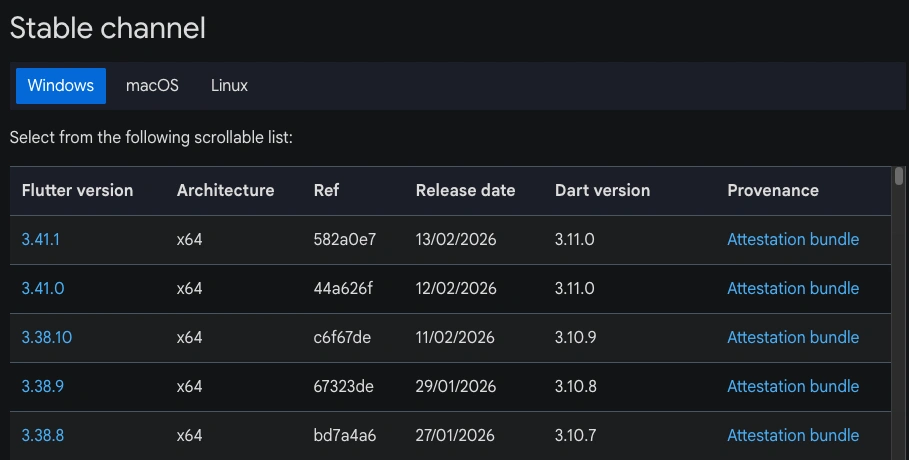This screenshot has height=460, width=909.
Task: Click ref hash 67323de
Action: tap(344, 386)
